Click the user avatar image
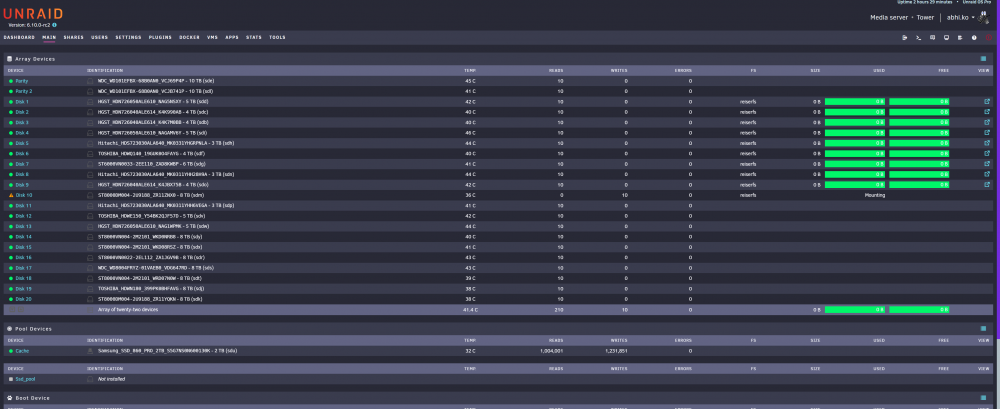The height and width of the screenshot is (409, 1000). click(x=983, y=18)
